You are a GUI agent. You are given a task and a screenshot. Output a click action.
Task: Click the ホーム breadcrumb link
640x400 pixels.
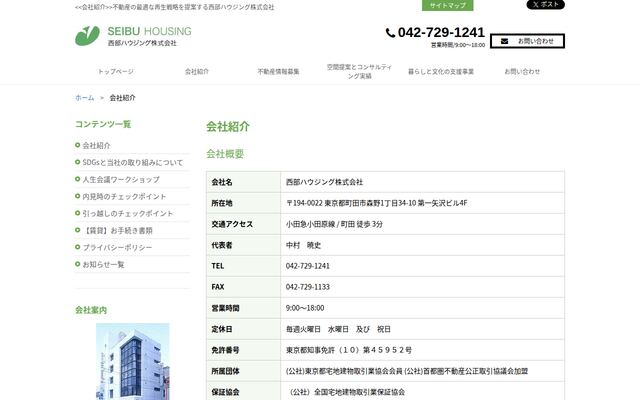point(84,98)
